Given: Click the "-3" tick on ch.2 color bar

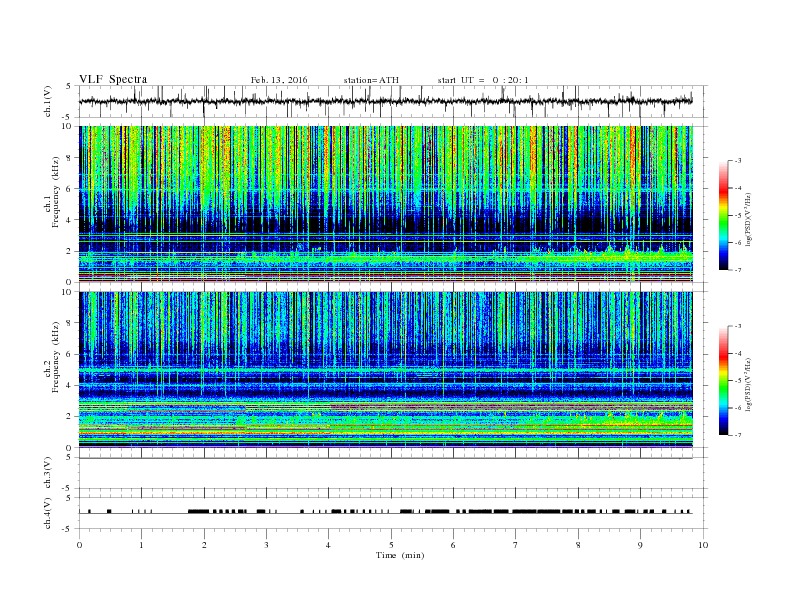Looking at the screenshot, I should click(737, 326).
